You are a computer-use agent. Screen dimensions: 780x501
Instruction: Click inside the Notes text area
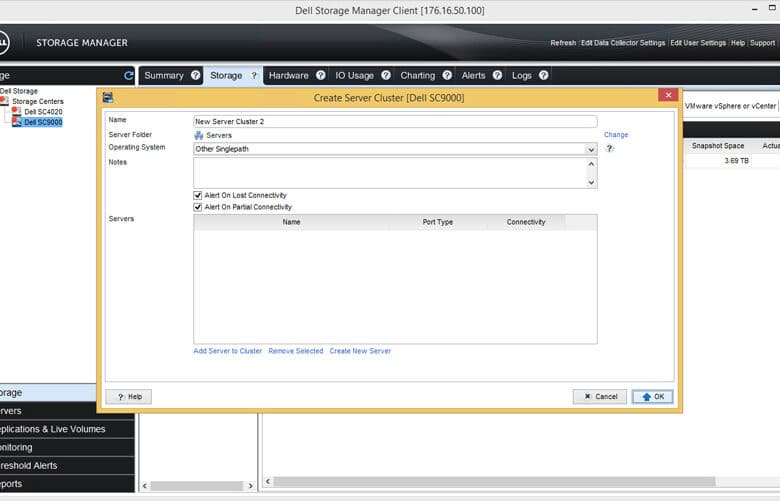coord(390,173)
